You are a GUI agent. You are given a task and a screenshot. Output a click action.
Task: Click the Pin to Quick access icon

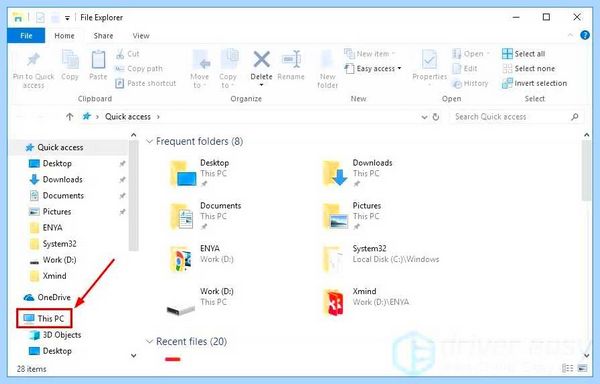click(x=33, y=60)
